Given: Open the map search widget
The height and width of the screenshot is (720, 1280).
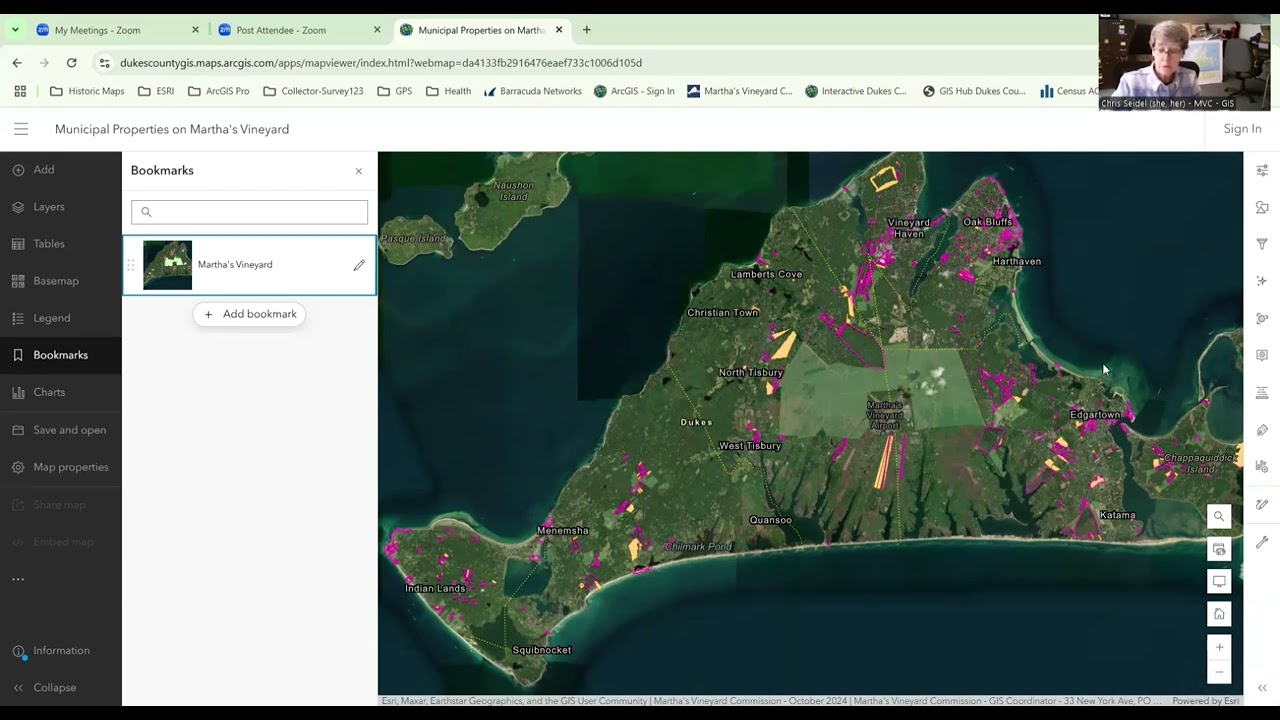Looking at the screenshot, I should click(x=1219, y=517).
